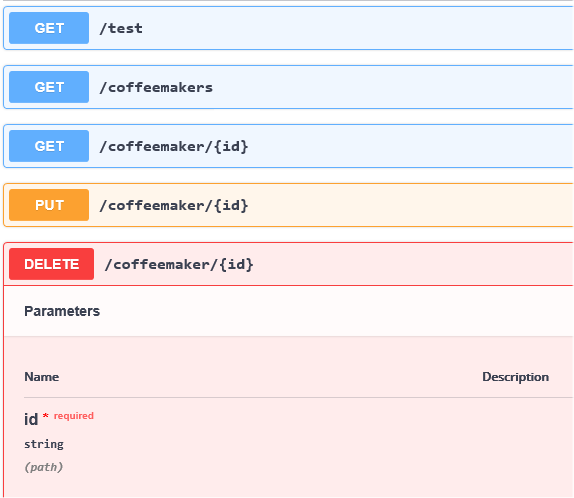The width and height of the screenshot is (574, 498).
Task: Select the Parameters section heading
Action: coord(62,311)
